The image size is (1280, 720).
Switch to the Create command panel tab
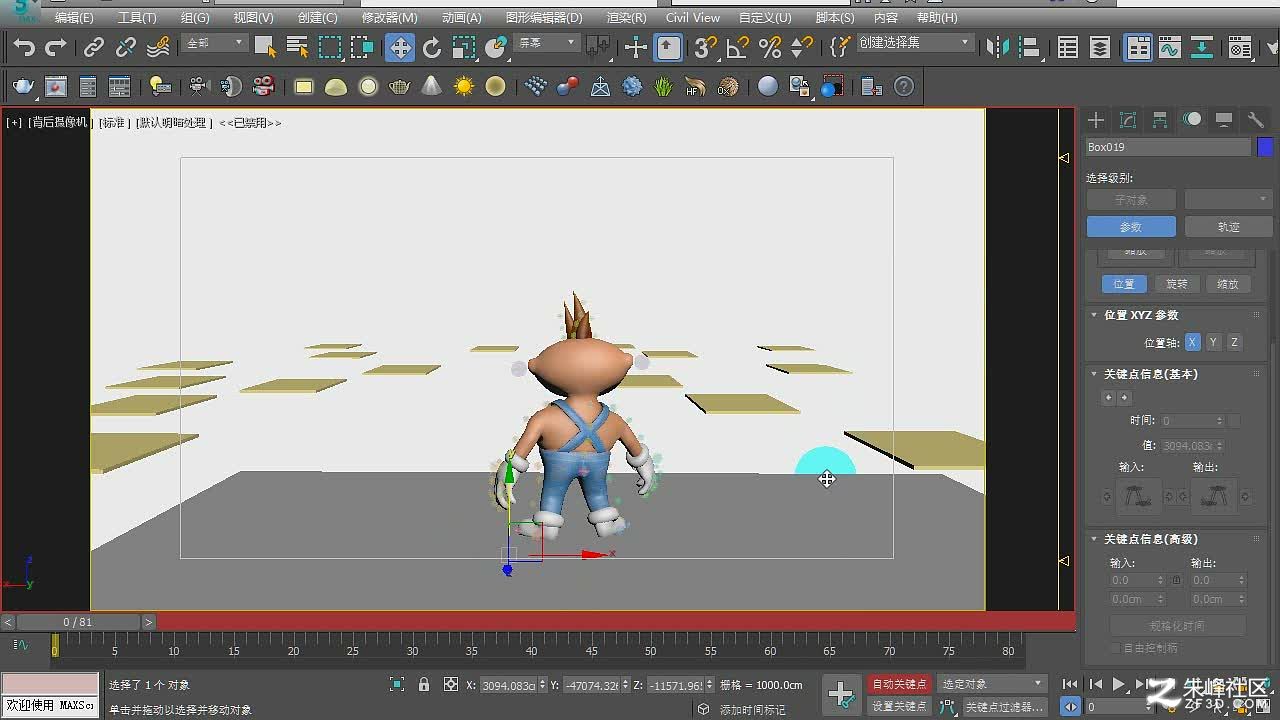[x=1096, y=120]
